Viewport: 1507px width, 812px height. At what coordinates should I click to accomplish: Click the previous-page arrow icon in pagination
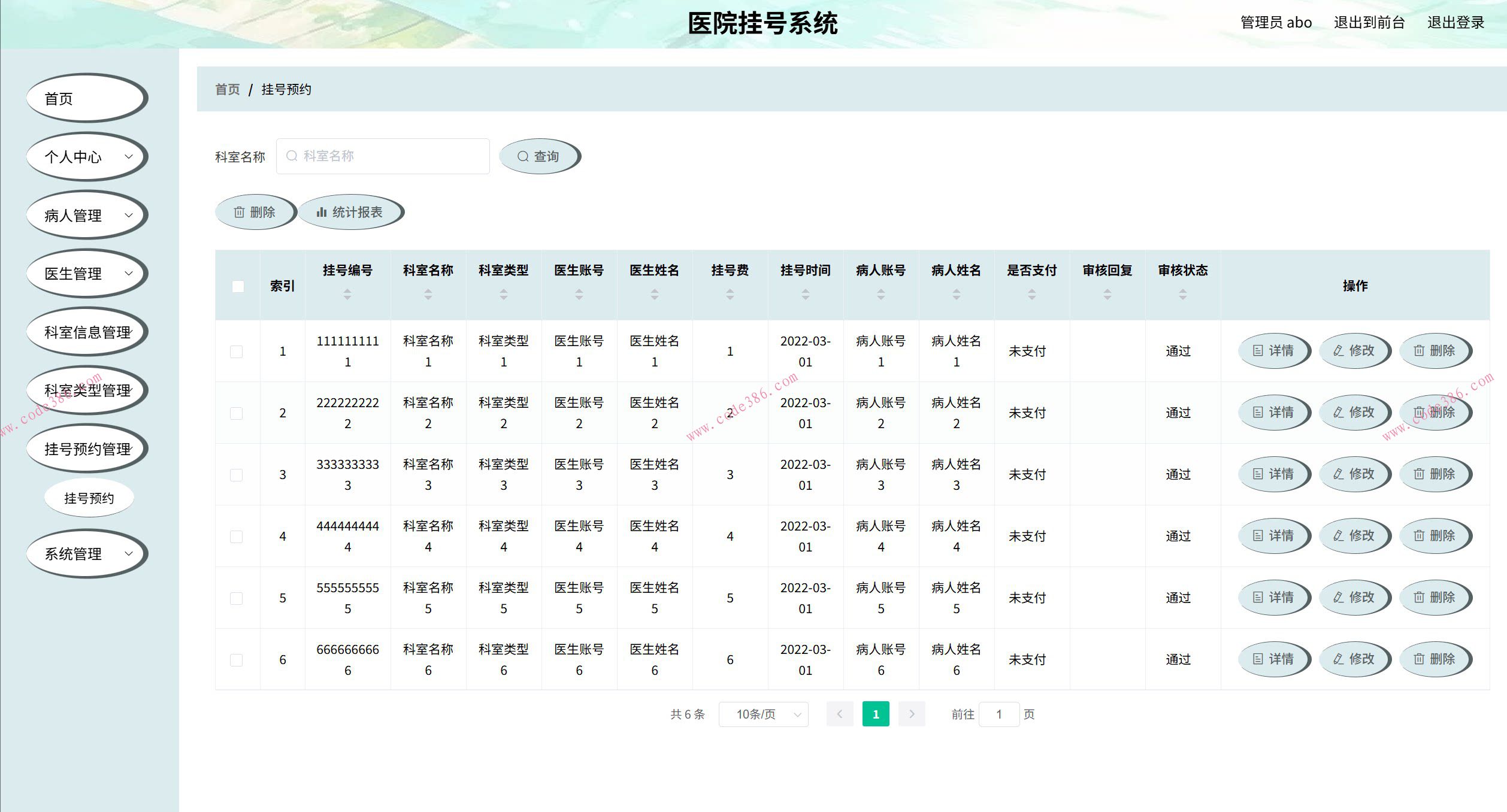pos(840,714)
